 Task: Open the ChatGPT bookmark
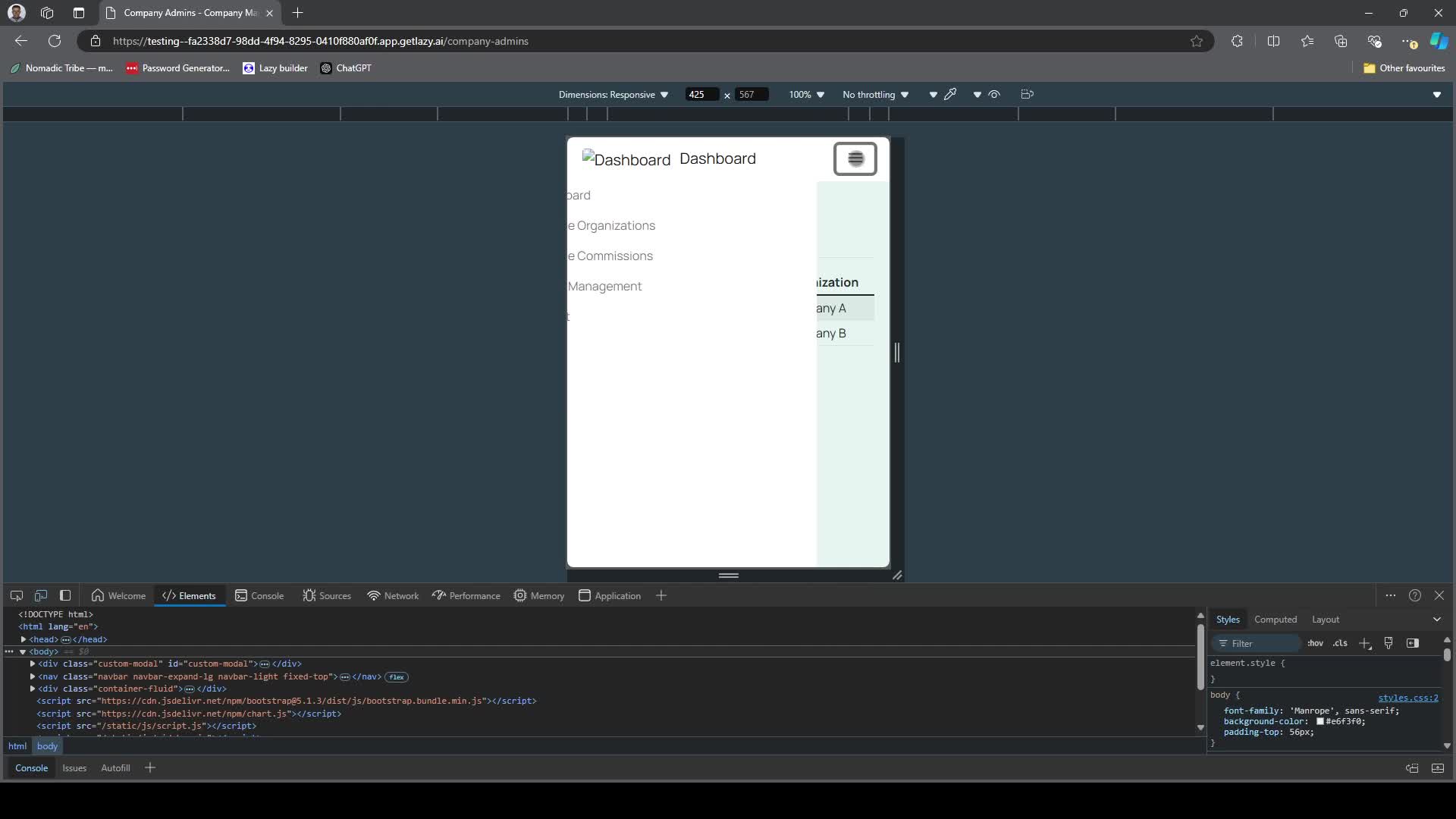coord(346,68)
